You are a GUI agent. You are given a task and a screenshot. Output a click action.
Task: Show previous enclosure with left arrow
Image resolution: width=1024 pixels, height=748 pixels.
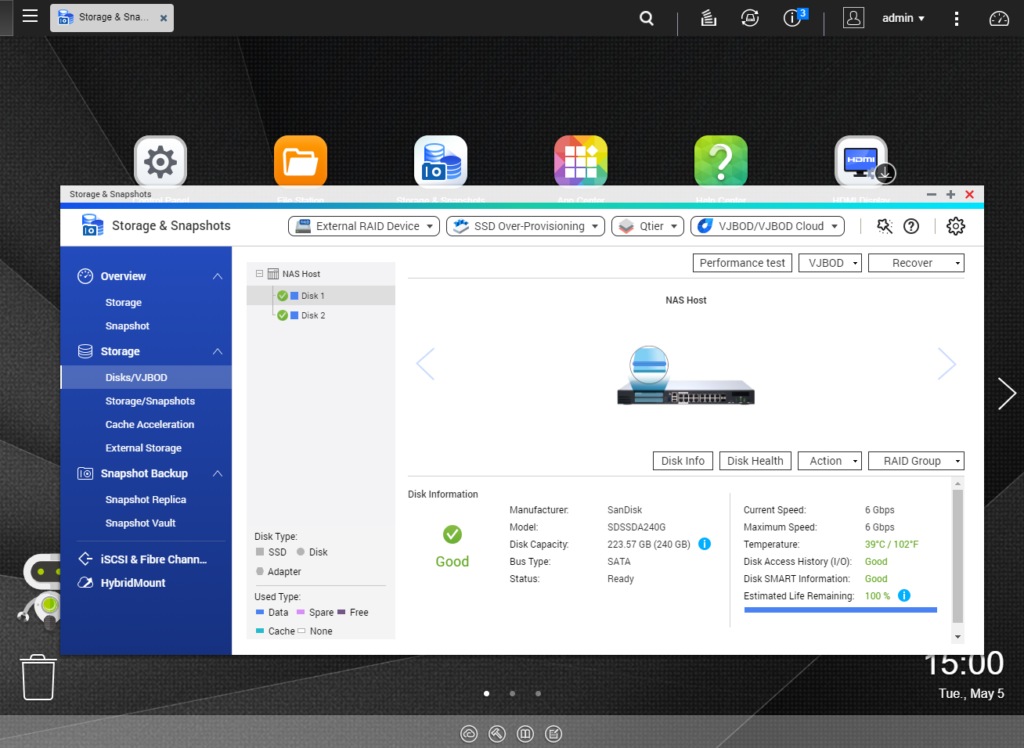[x=425, y=364]
